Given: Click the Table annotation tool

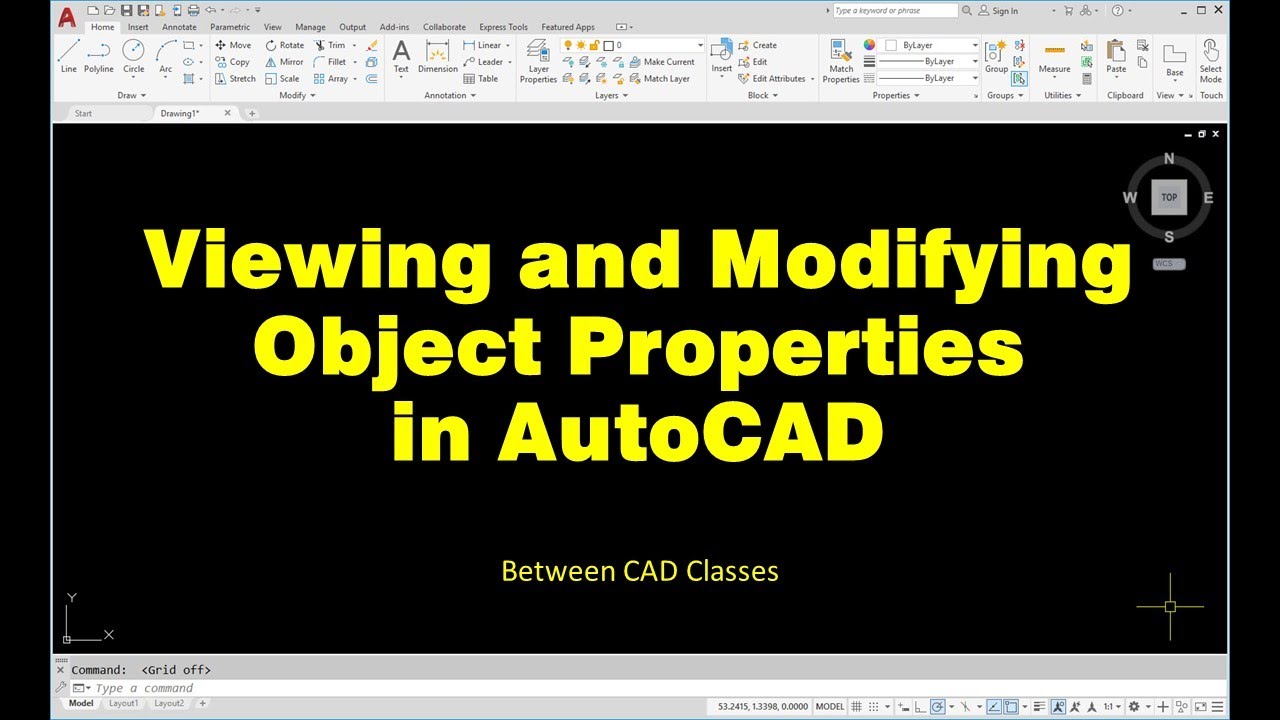Looking at the screenshot, I should [x=480, y=78].
